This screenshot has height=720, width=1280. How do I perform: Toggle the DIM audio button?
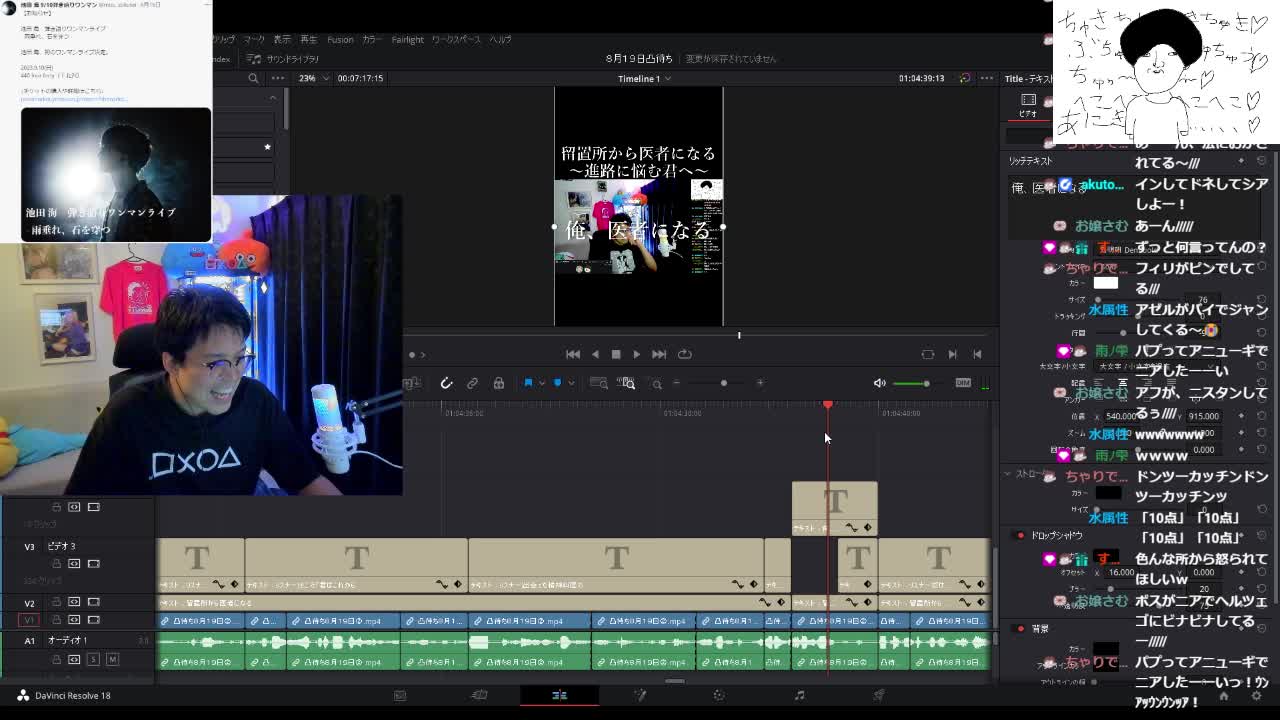[963, 383]
